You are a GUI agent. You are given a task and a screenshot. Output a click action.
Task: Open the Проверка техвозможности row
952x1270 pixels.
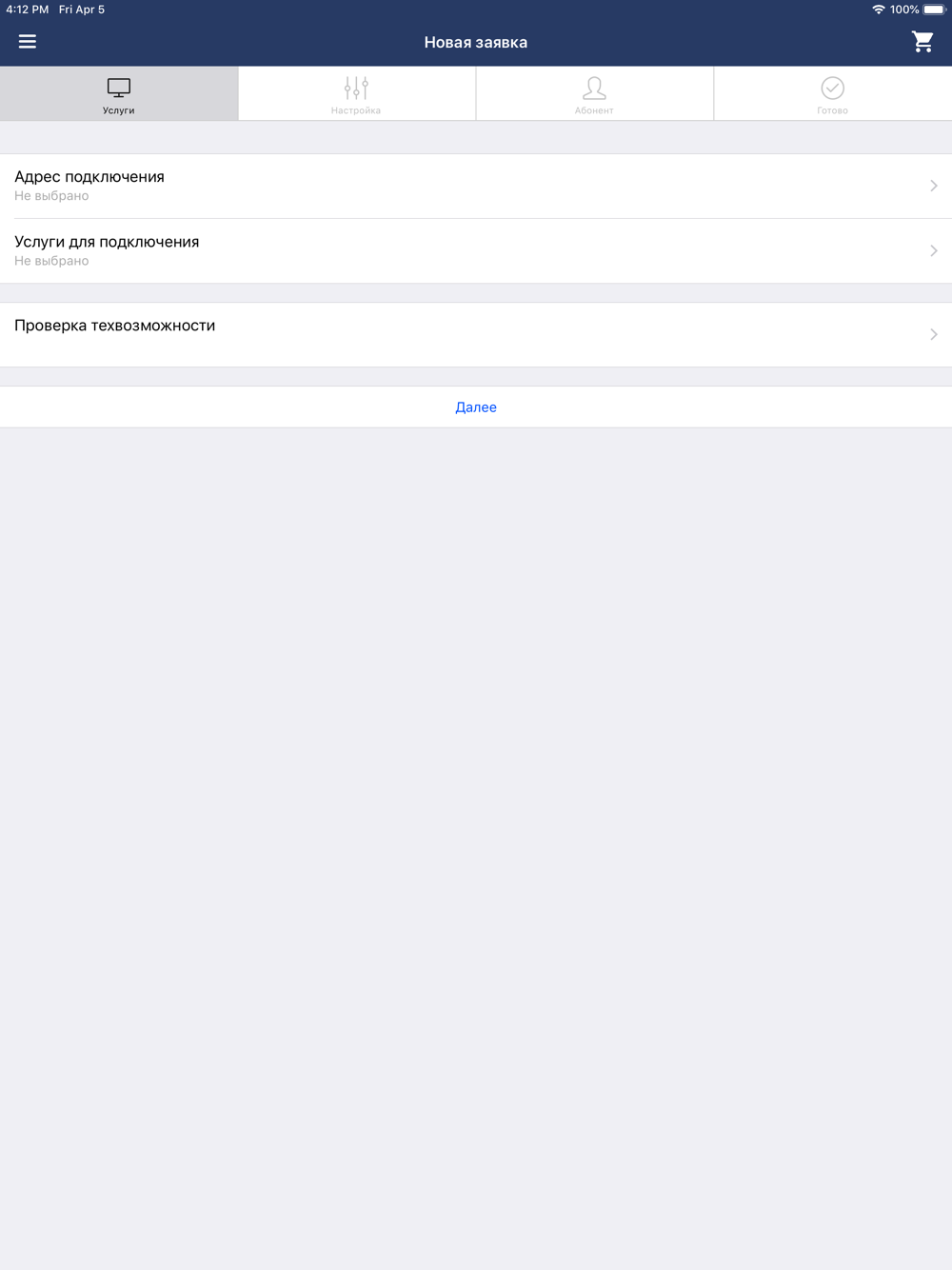(476, 334)
